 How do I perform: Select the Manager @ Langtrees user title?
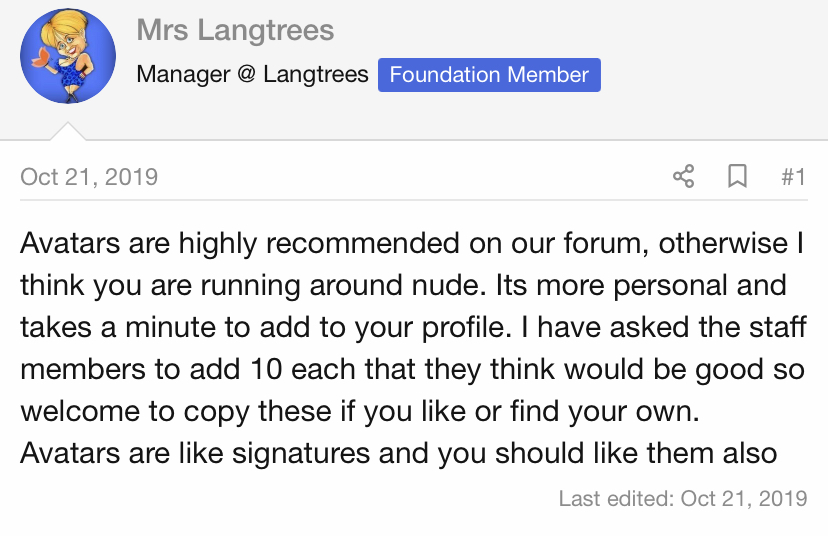click(x=252, y=74)
